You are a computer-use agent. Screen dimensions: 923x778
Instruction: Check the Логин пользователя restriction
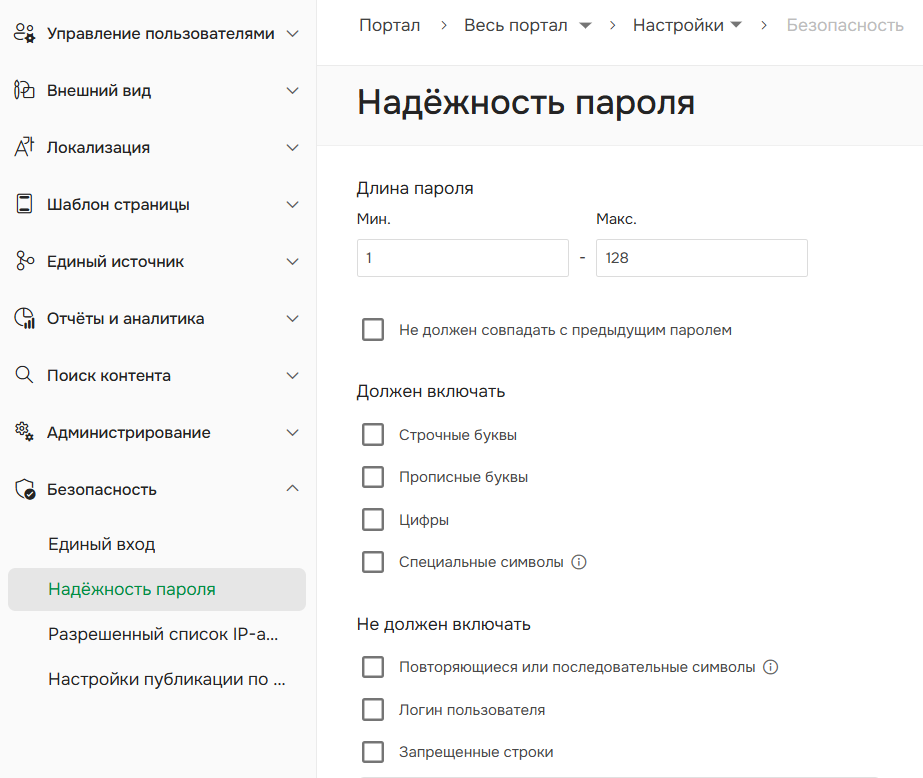[x=373, y=709]
